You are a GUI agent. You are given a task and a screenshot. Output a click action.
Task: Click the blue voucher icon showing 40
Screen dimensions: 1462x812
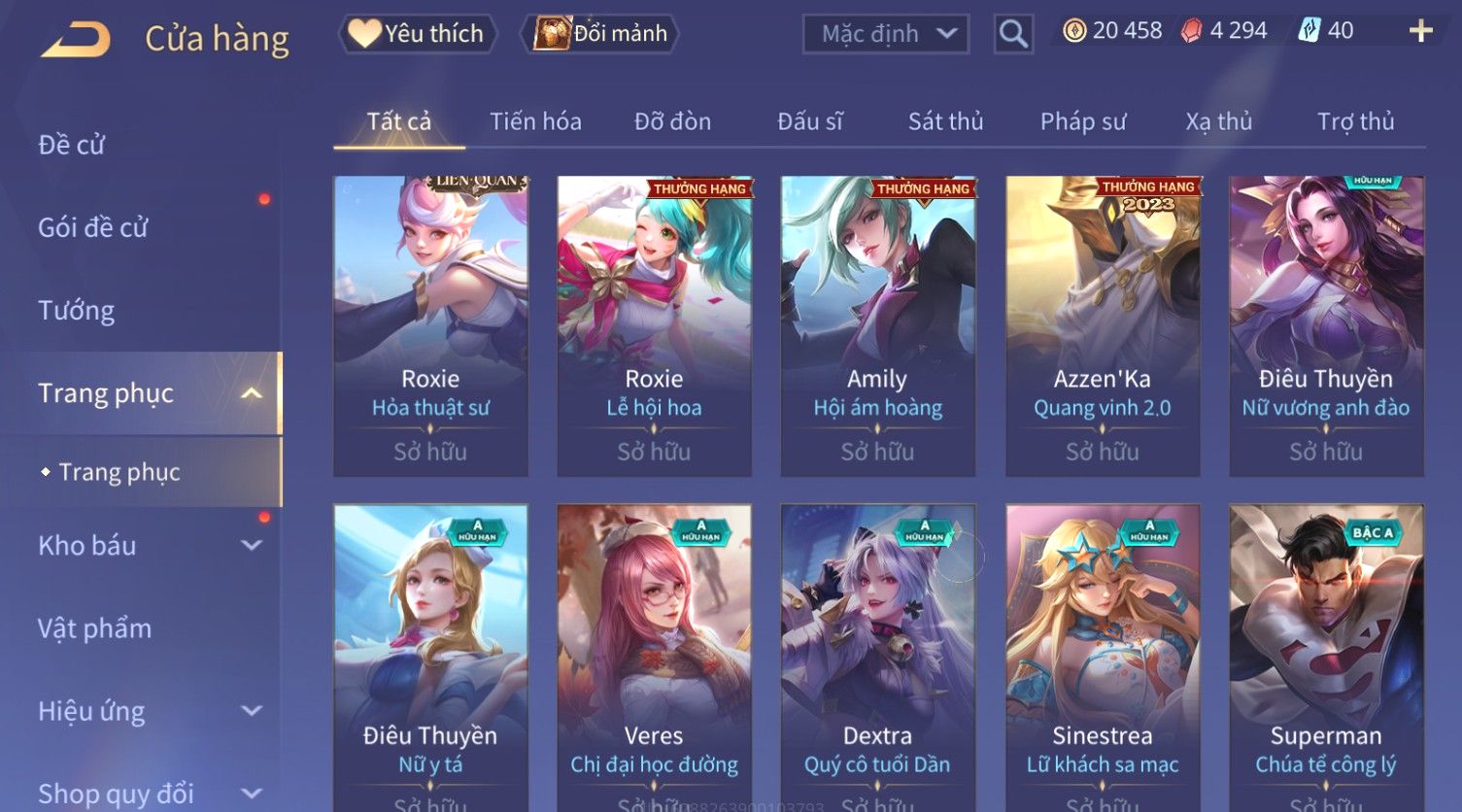(x=1309, y=31)
